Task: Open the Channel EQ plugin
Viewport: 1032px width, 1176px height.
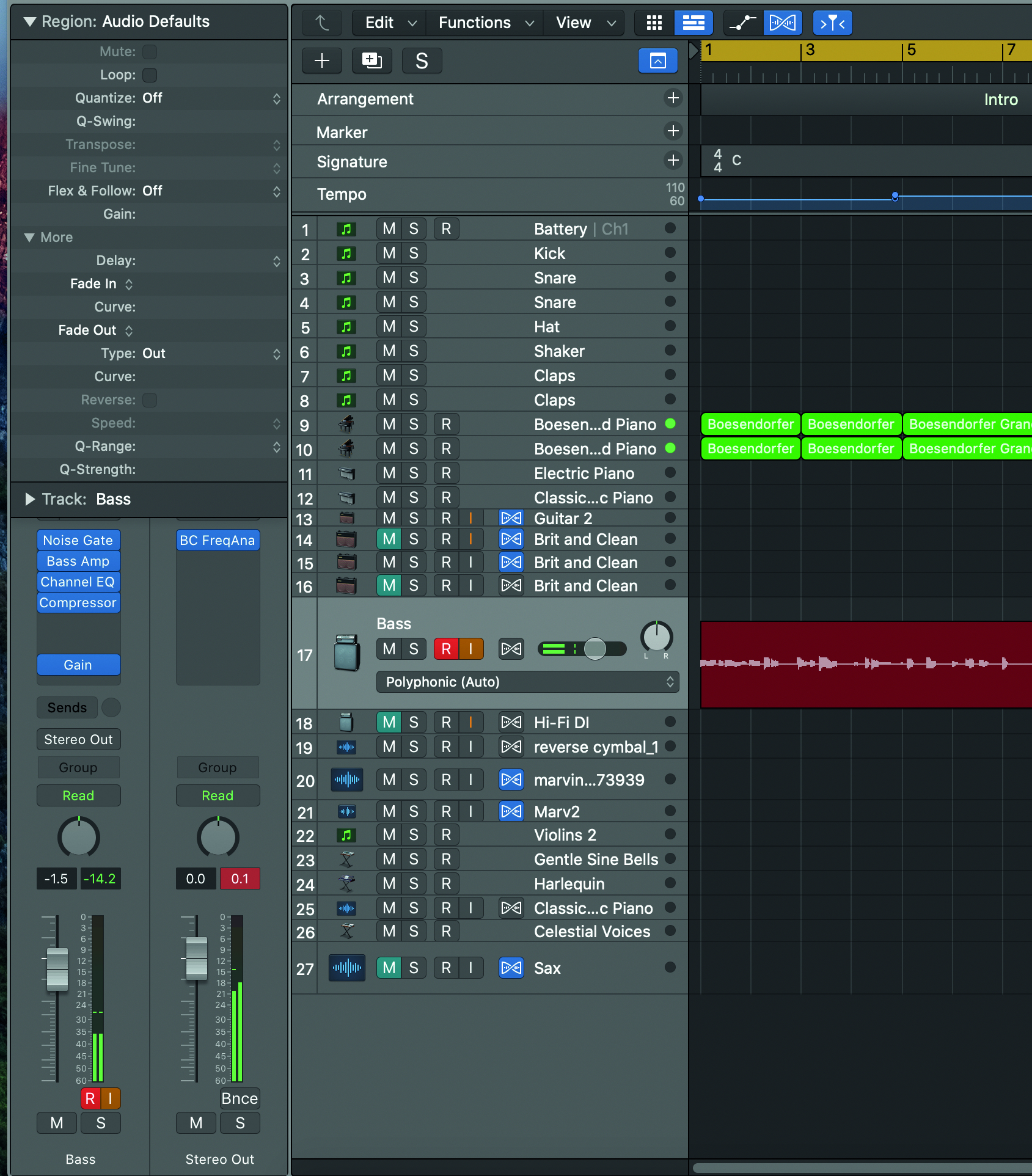Action: 78,582
